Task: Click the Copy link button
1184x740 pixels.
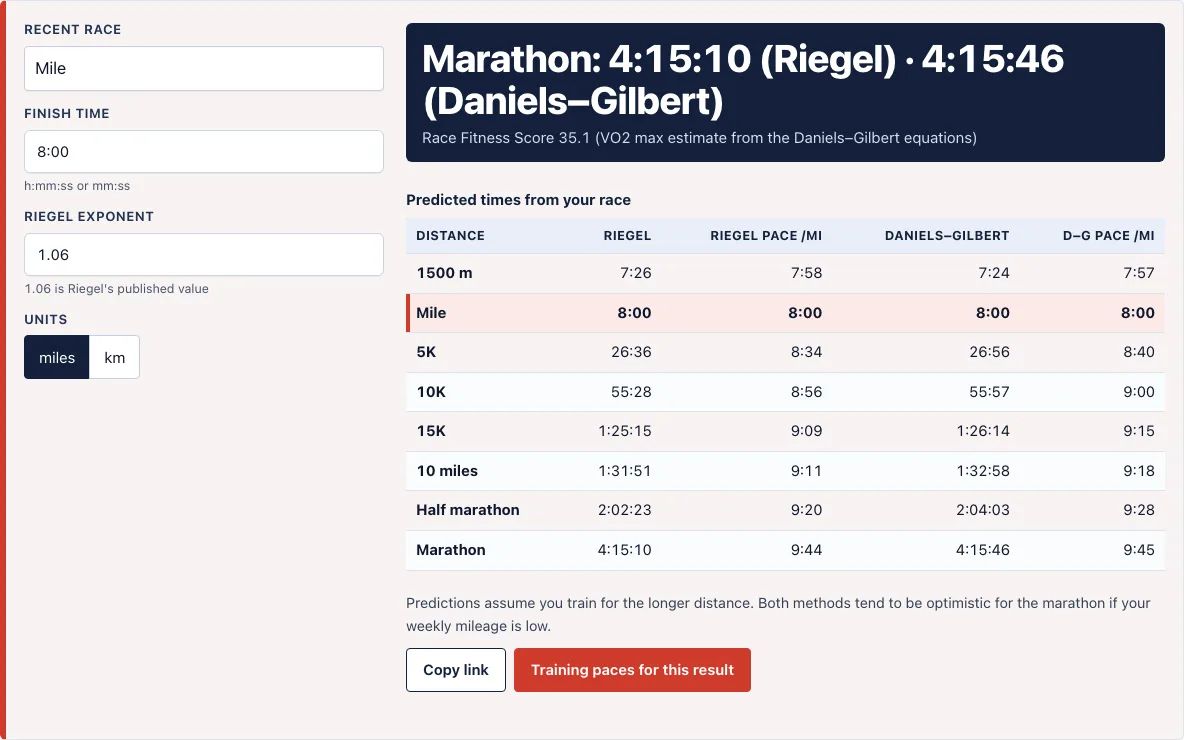Action: (x=455, y=670)
